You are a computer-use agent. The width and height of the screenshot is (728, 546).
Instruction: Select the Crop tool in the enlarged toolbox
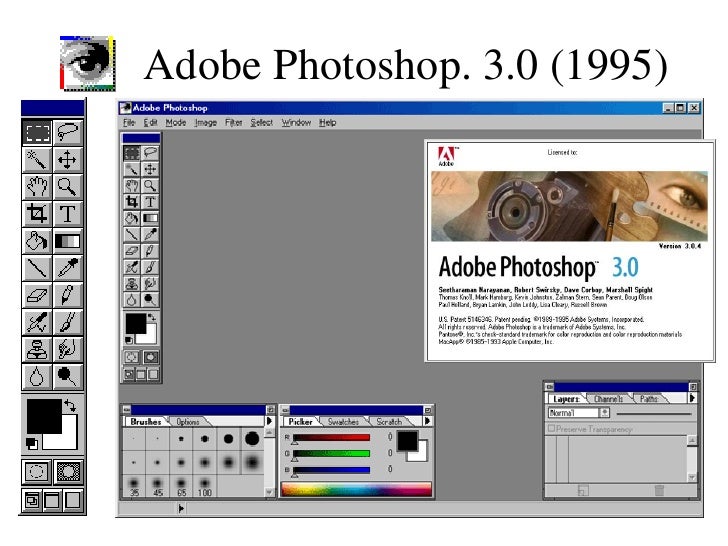tap(38, 214)
